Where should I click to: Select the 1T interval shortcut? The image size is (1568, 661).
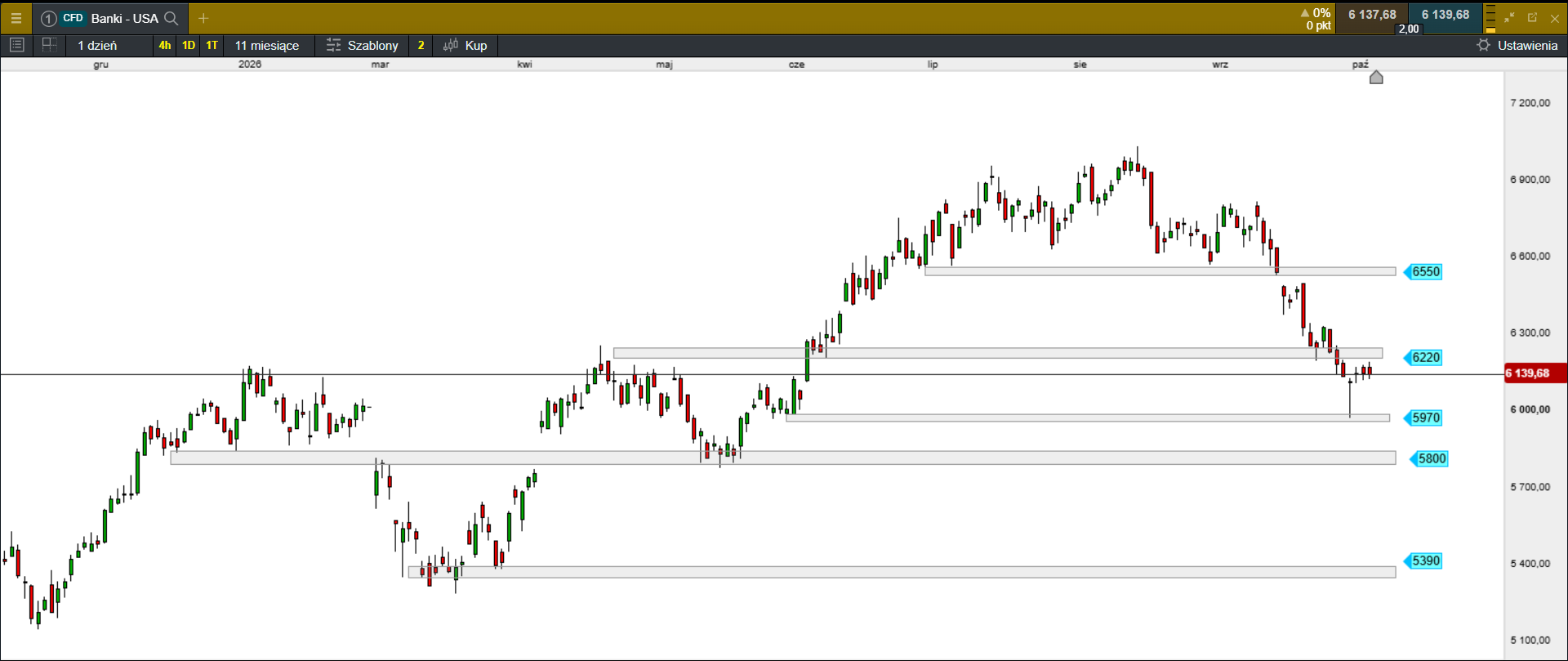[x=212, y=45]
